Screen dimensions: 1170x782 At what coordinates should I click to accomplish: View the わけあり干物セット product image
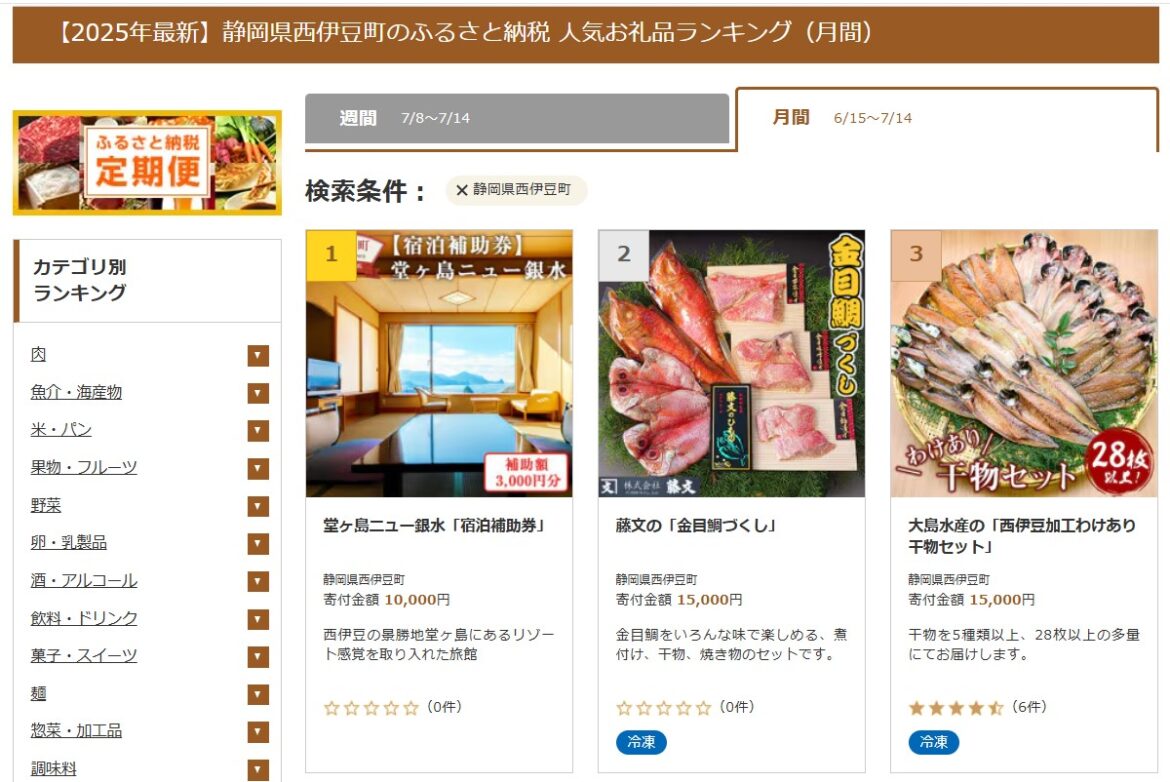click(1024, 363)
